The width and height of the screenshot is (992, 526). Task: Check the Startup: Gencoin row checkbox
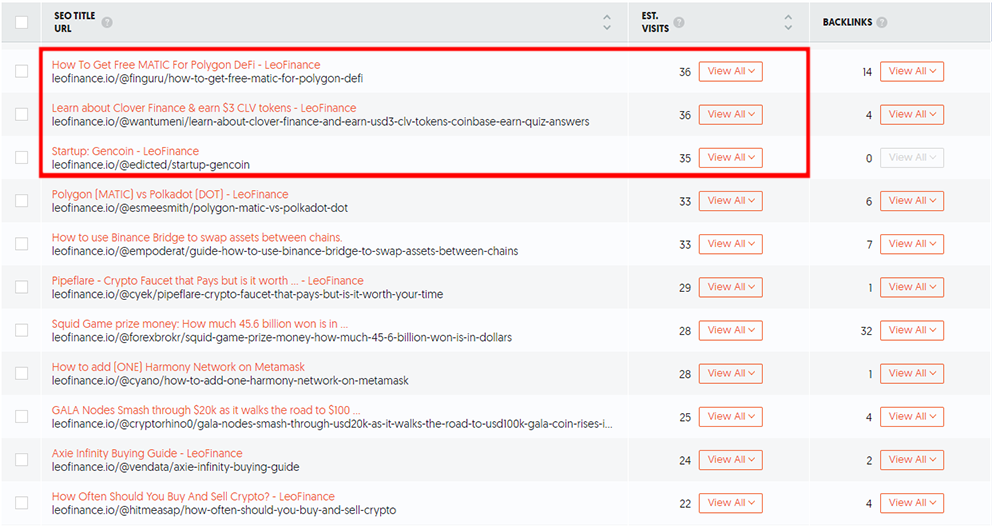point(22,157)
